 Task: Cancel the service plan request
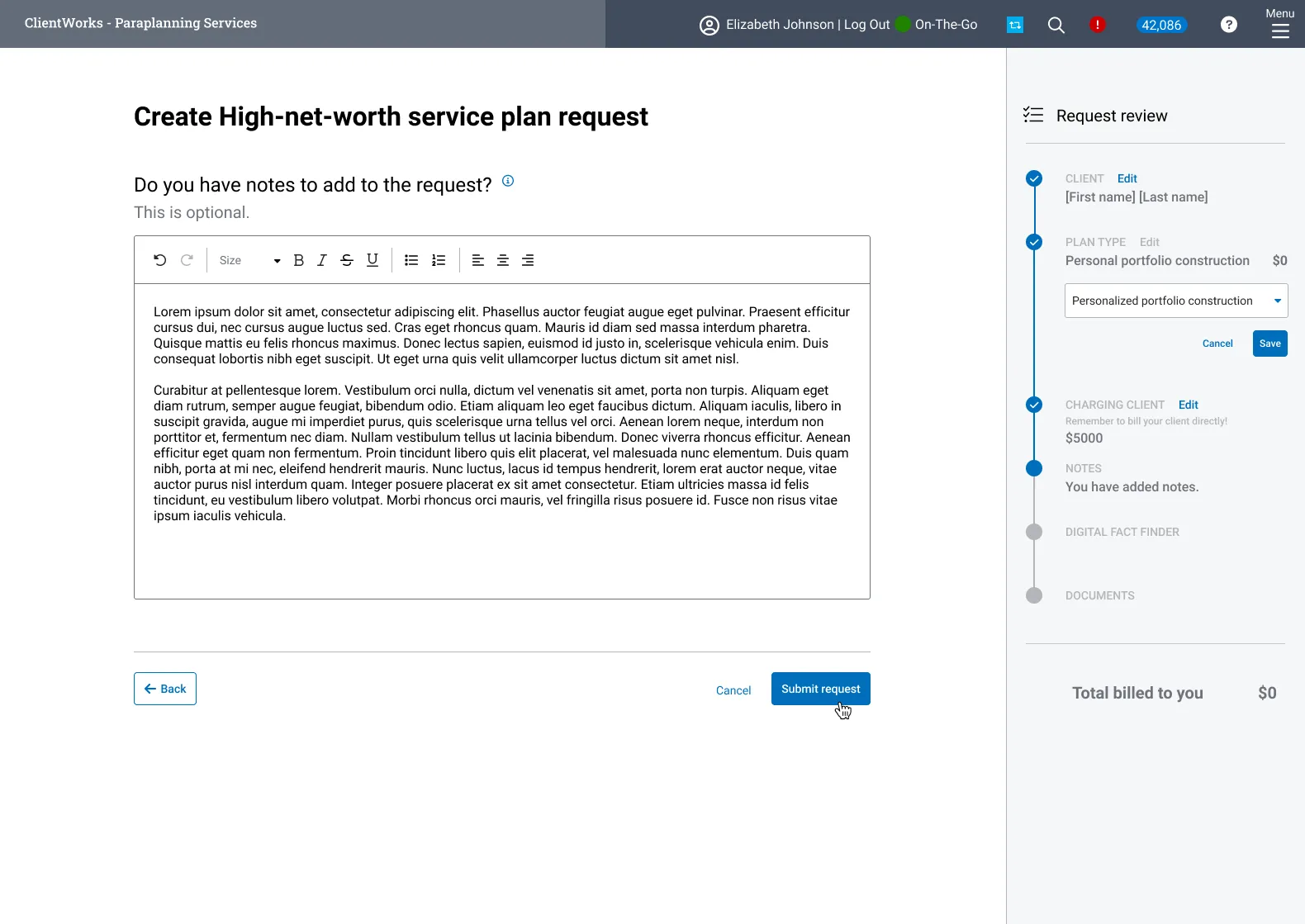point(733,690)
